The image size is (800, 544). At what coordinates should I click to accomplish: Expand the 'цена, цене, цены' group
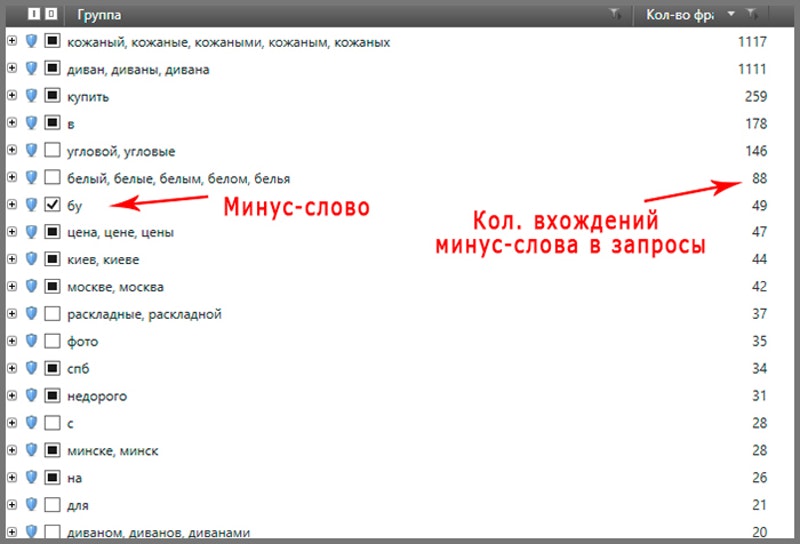(12, 233)
